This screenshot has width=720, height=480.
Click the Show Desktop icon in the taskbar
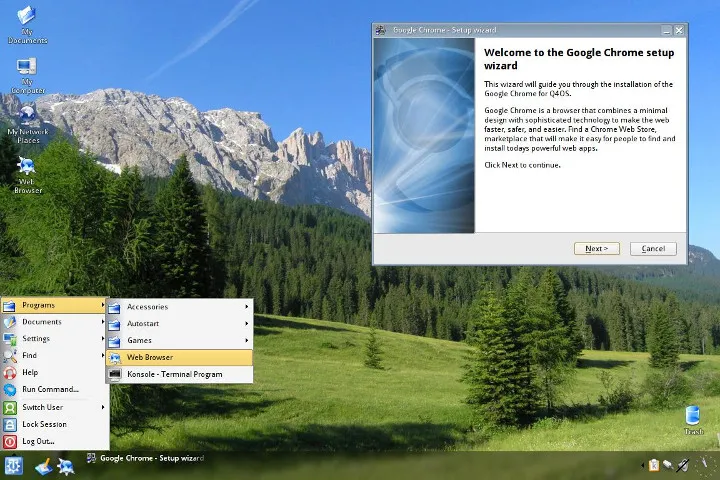point(44,467)
